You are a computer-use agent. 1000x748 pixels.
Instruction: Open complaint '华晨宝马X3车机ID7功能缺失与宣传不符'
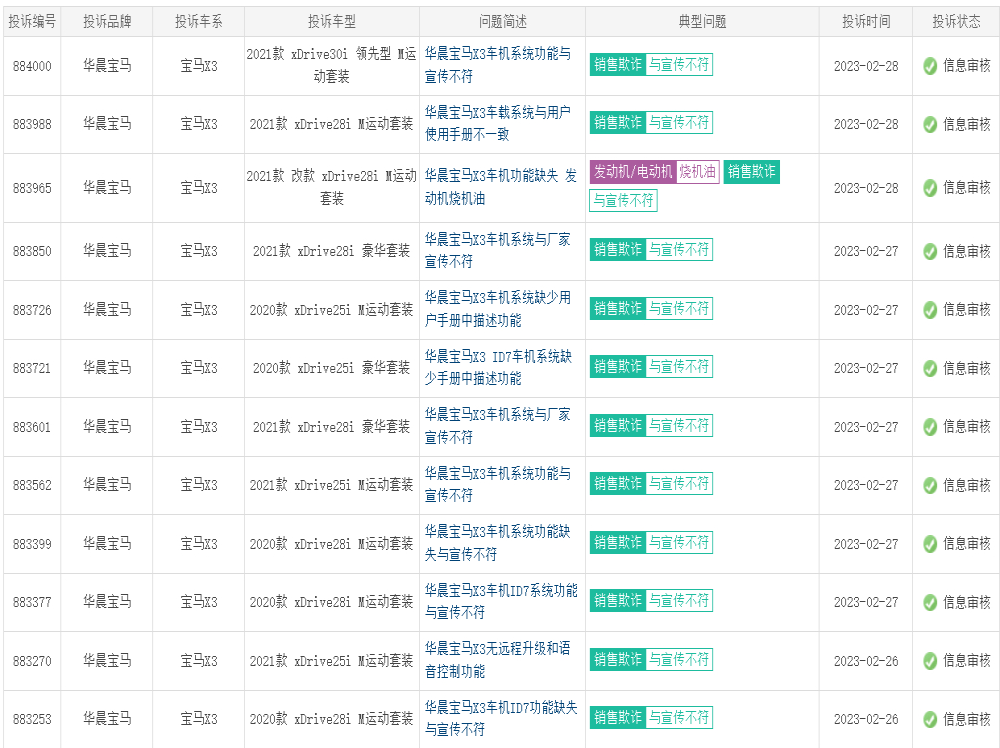501,718
